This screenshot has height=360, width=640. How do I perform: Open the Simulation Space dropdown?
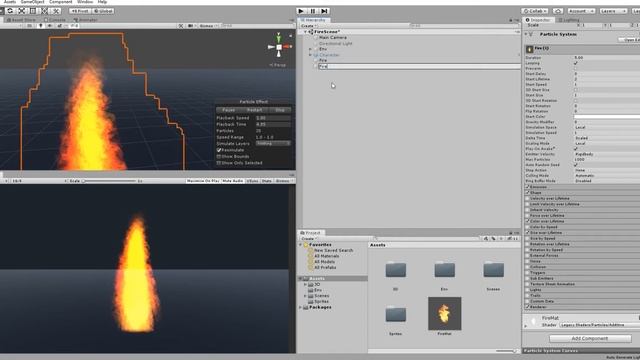click(x=607, y=127)
